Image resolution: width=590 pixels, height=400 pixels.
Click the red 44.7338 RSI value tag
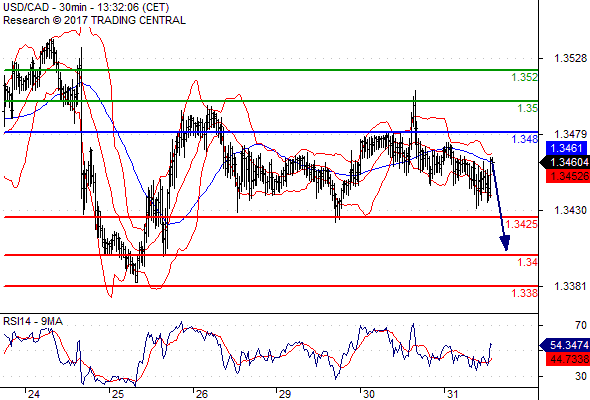[x=568, y=359]
